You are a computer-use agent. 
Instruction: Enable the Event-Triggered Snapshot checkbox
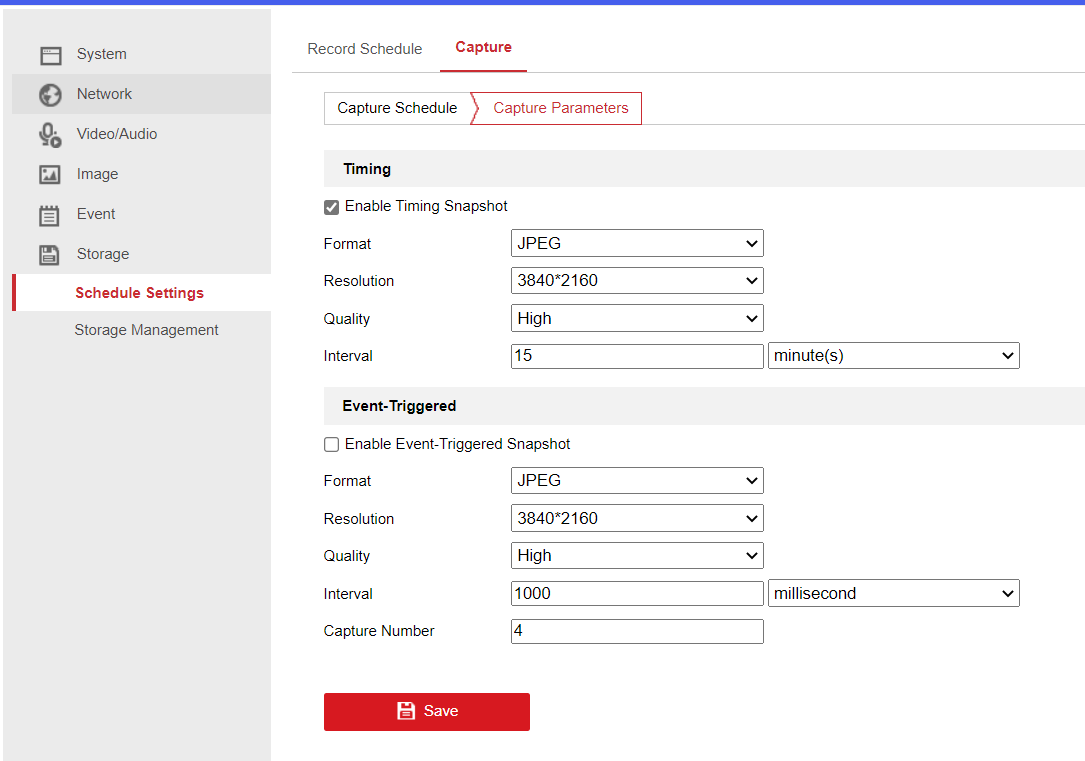tap(332, 444)
